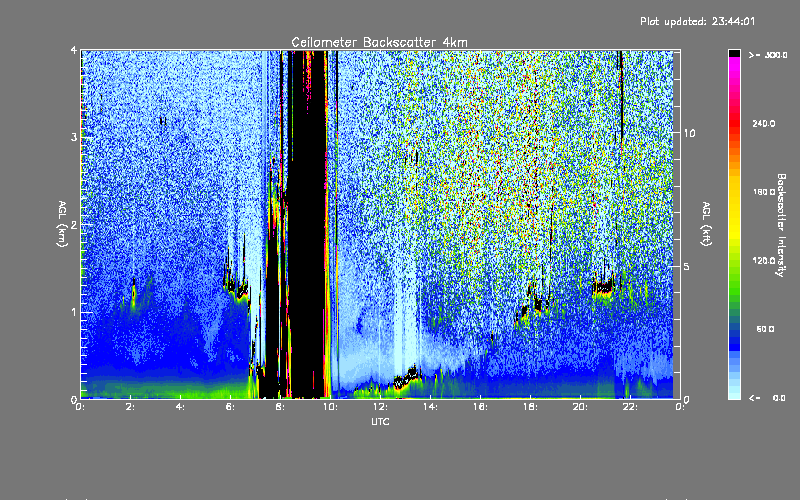Click the 'Ceilometer Backscatter 4km' plot title
The image size is (800, 500).
pos(379,42)
